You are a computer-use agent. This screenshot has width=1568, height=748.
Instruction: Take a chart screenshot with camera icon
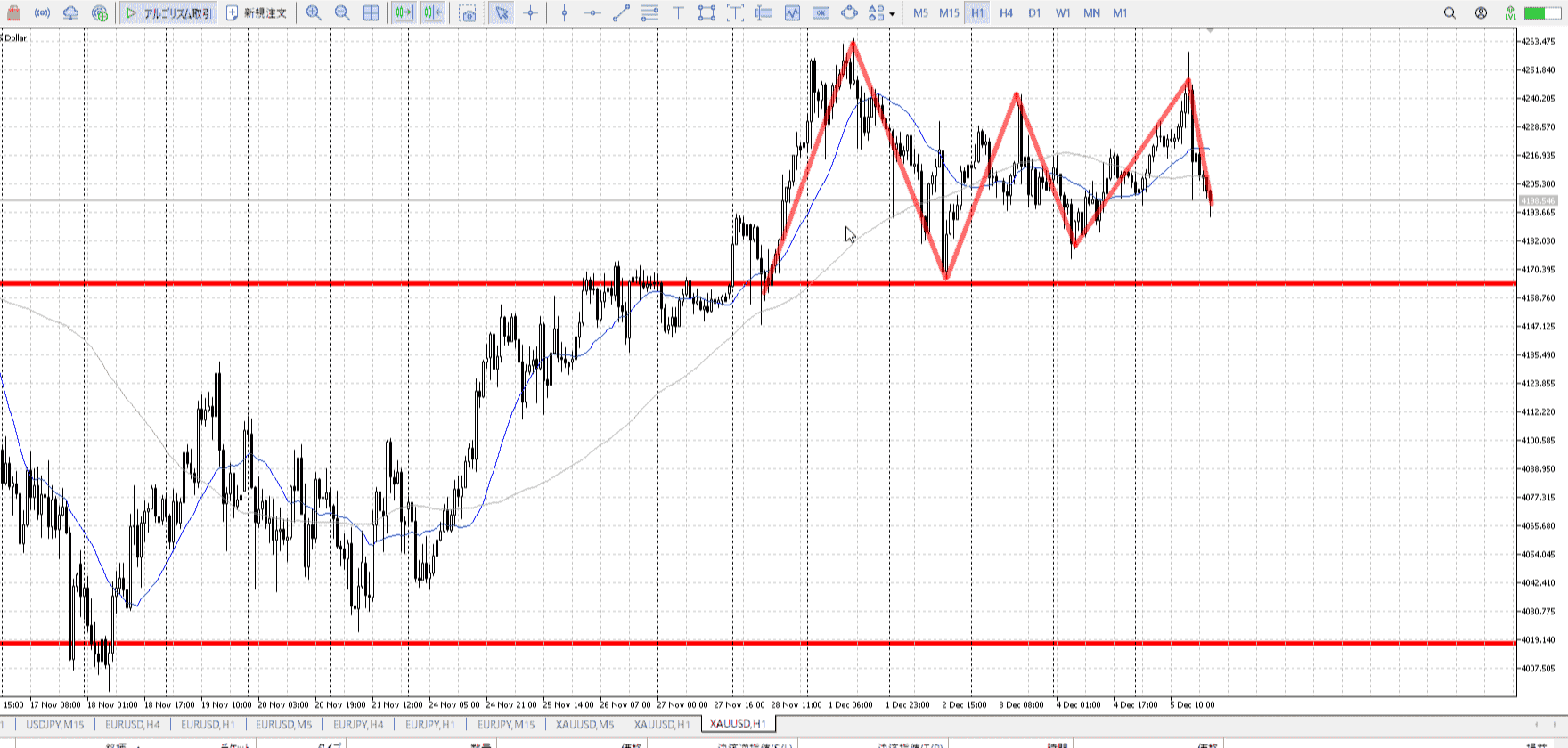[x=468, y=13]
